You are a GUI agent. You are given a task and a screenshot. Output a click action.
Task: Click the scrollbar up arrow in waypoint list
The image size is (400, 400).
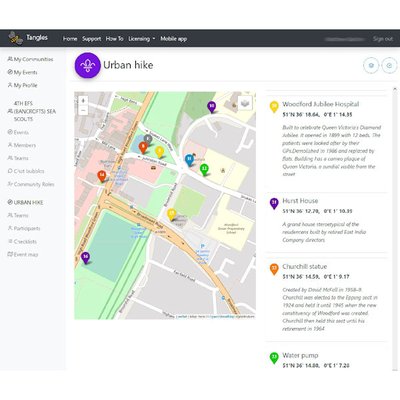(x=395, y=89)
